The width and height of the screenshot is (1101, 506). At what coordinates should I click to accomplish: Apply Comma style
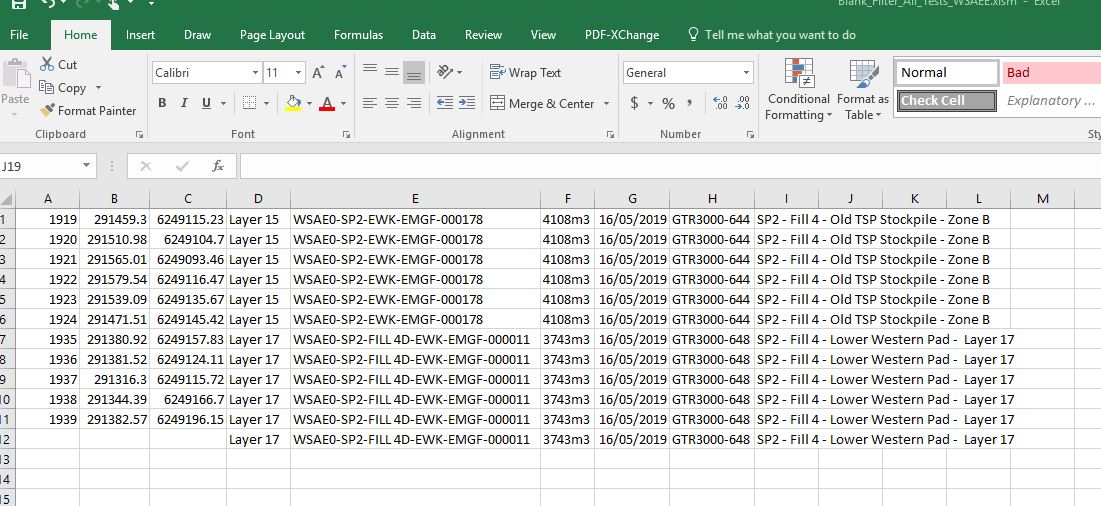click(690, 103)
